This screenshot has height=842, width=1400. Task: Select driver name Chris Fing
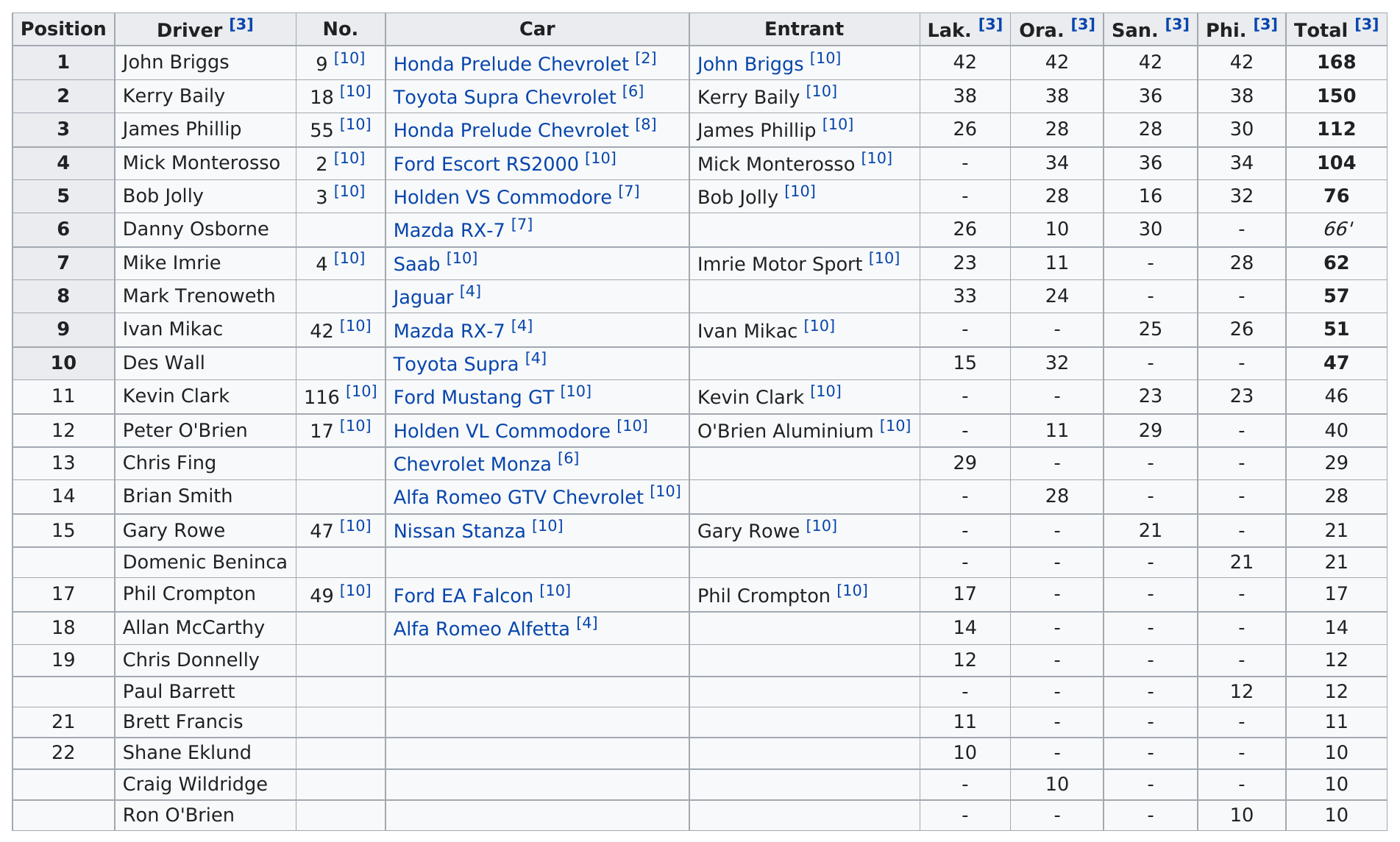pyautogui.click(x=169, y=463)
